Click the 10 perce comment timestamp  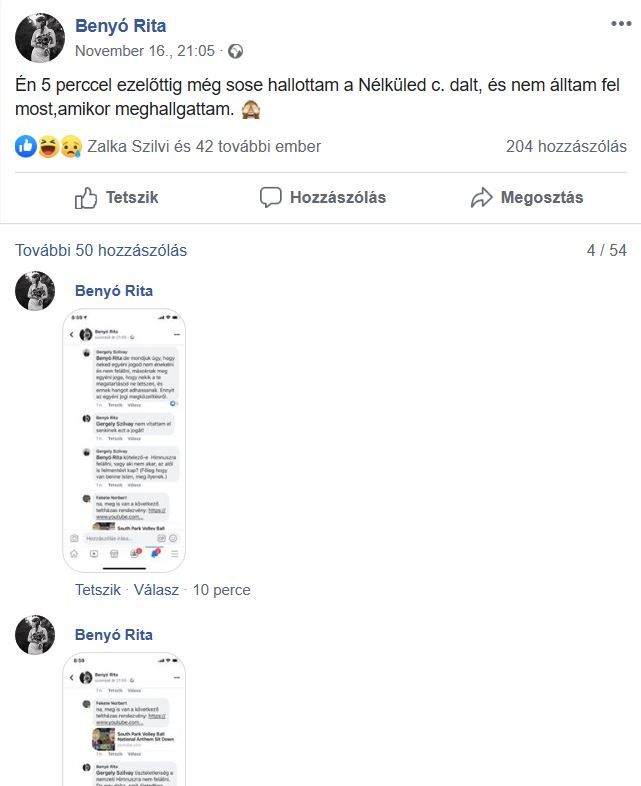[222, 590]
